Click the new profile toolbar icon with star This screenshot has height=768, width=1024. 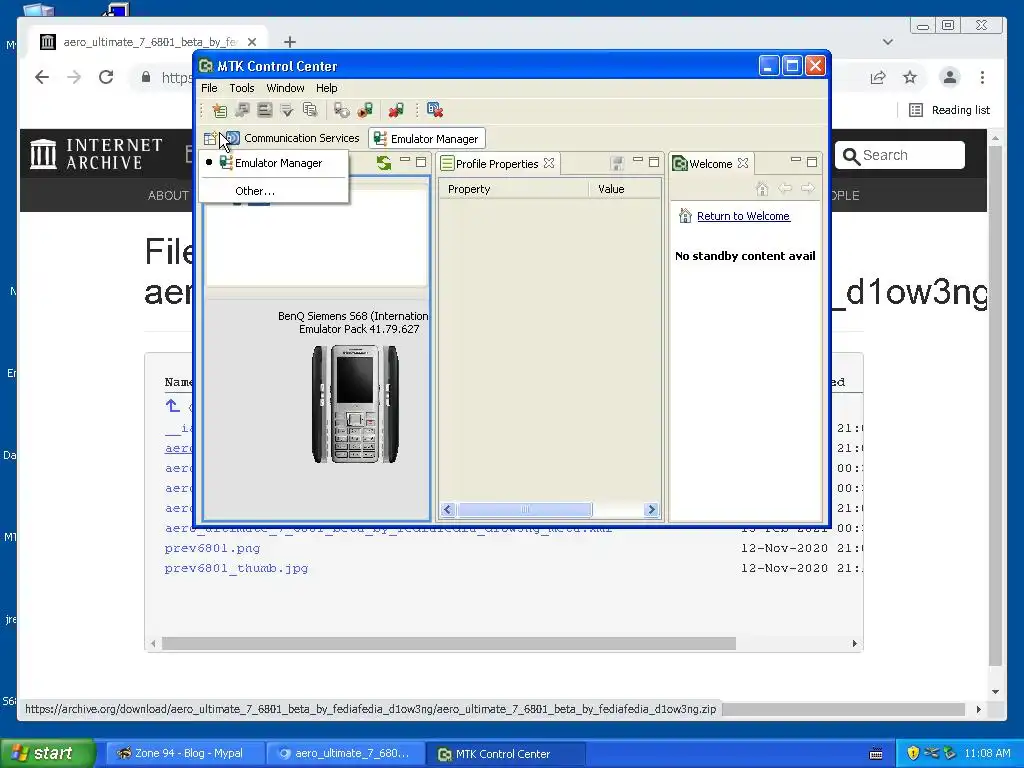click(219, 110)
